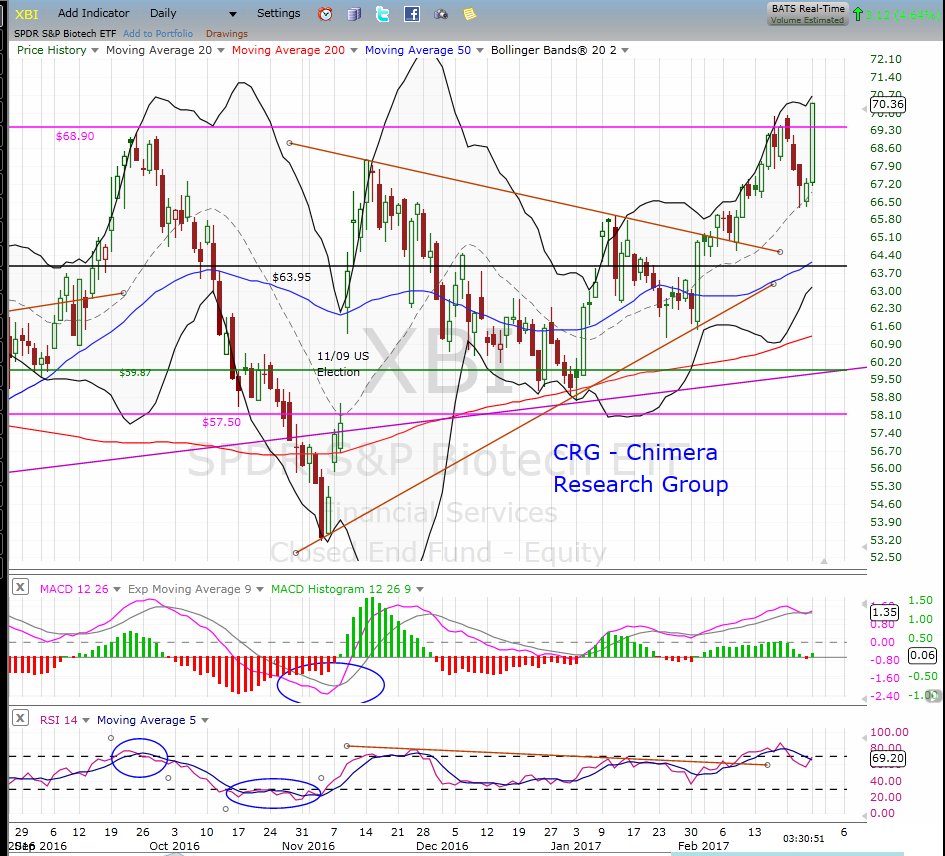Share the chart via Twitter icon
Image resolution: width=945 pixels, height=856 pixels.
click(383, 14)
